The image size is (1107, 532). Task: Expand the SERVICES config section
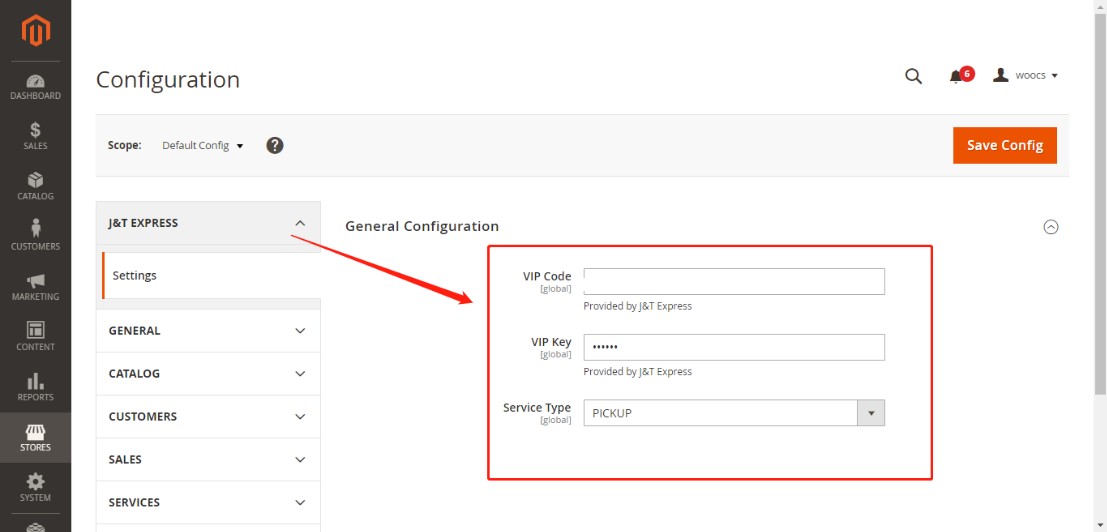pos(208,503)
